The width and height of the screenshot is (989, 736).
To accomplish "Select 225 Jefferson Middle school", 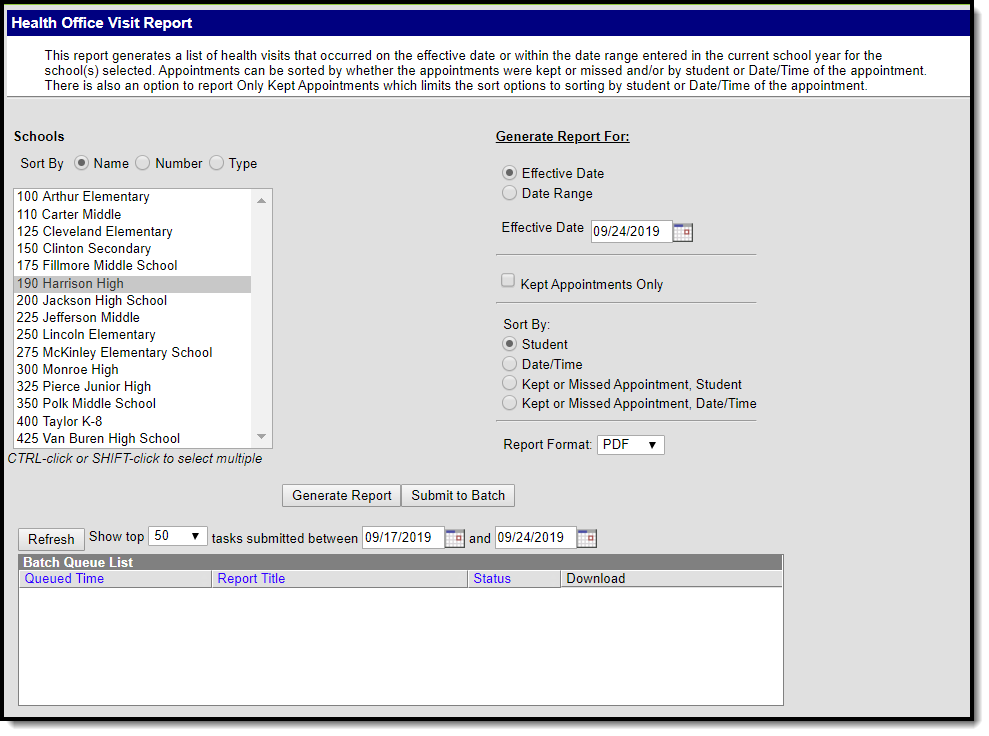I will [x=132, y=318].
